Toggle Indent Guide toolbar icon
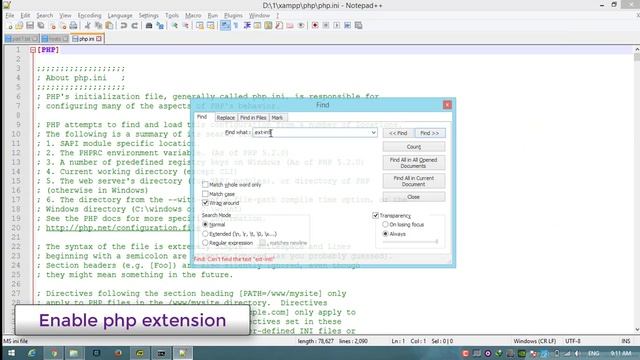This screenshot has width=640, height=360. click(x=247, y=26)
